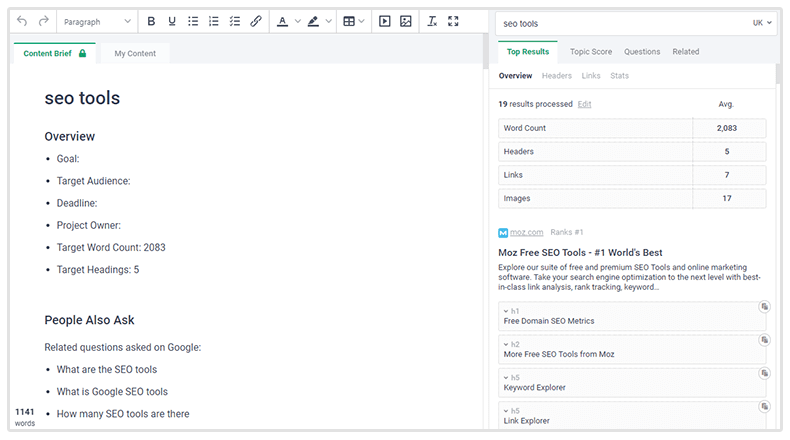Insert an image from toolbar

[405, 21]
